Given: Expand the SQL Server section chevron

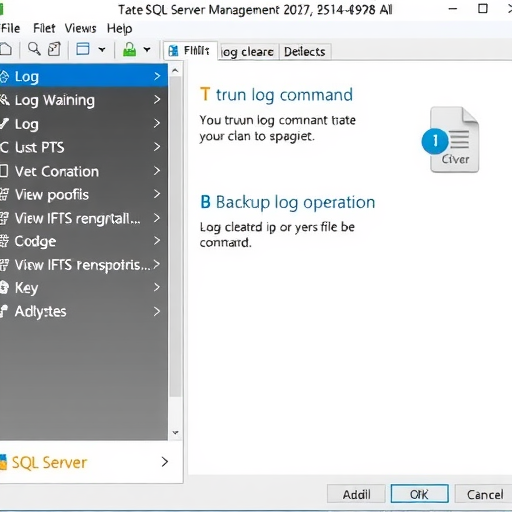Looking at the screenshot, I should 165,462.
